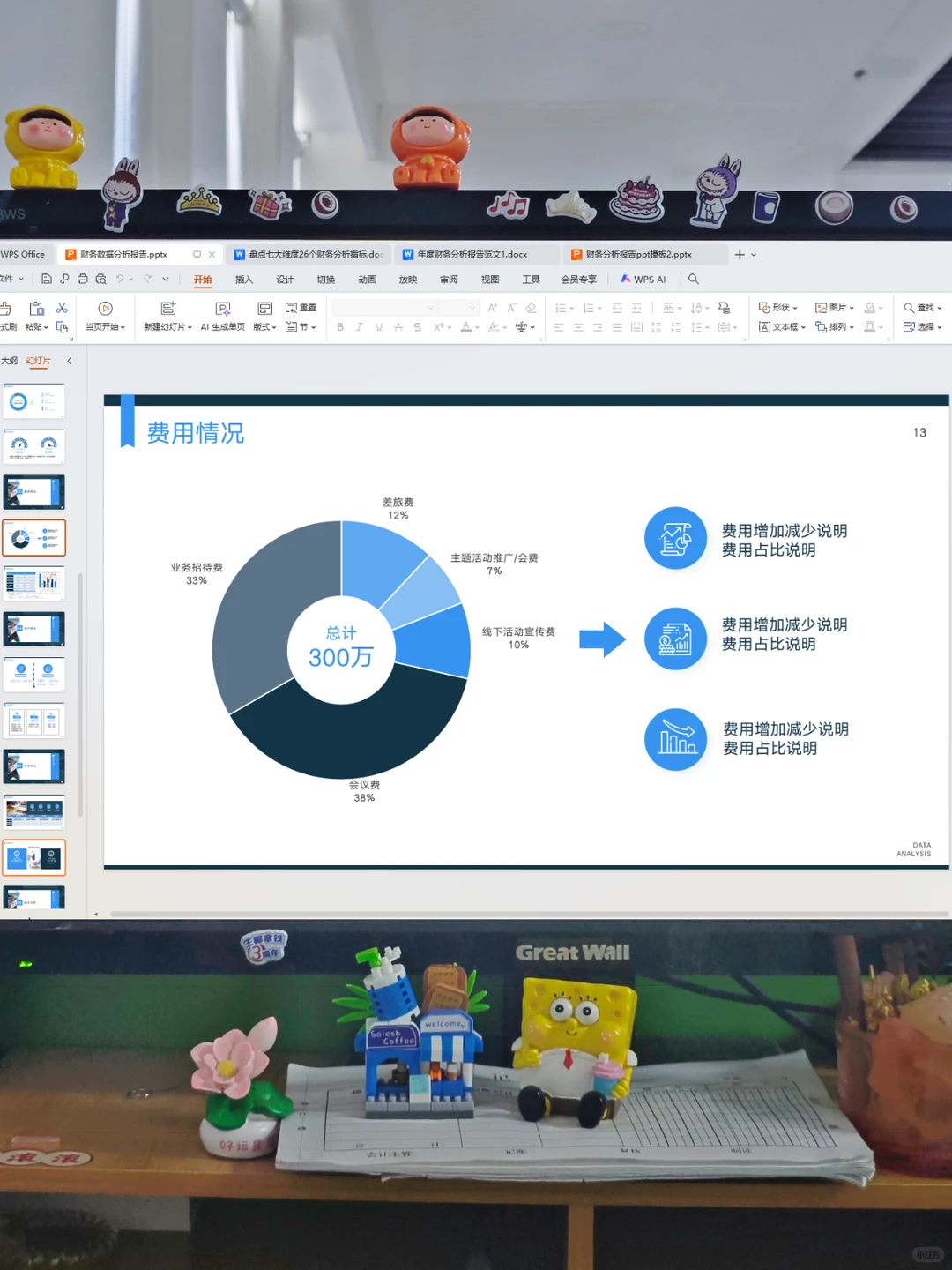Switch to 大纲 outline view tab

click(x=9, y=361)
